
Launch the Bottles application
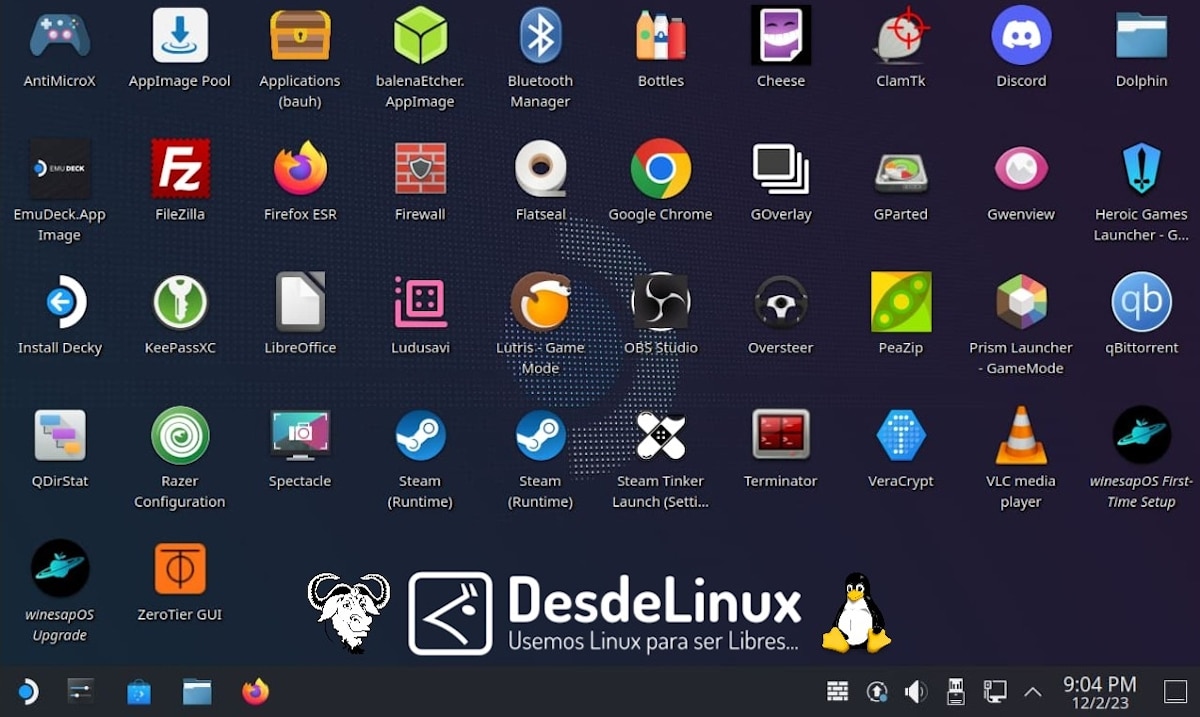[660, 36]
